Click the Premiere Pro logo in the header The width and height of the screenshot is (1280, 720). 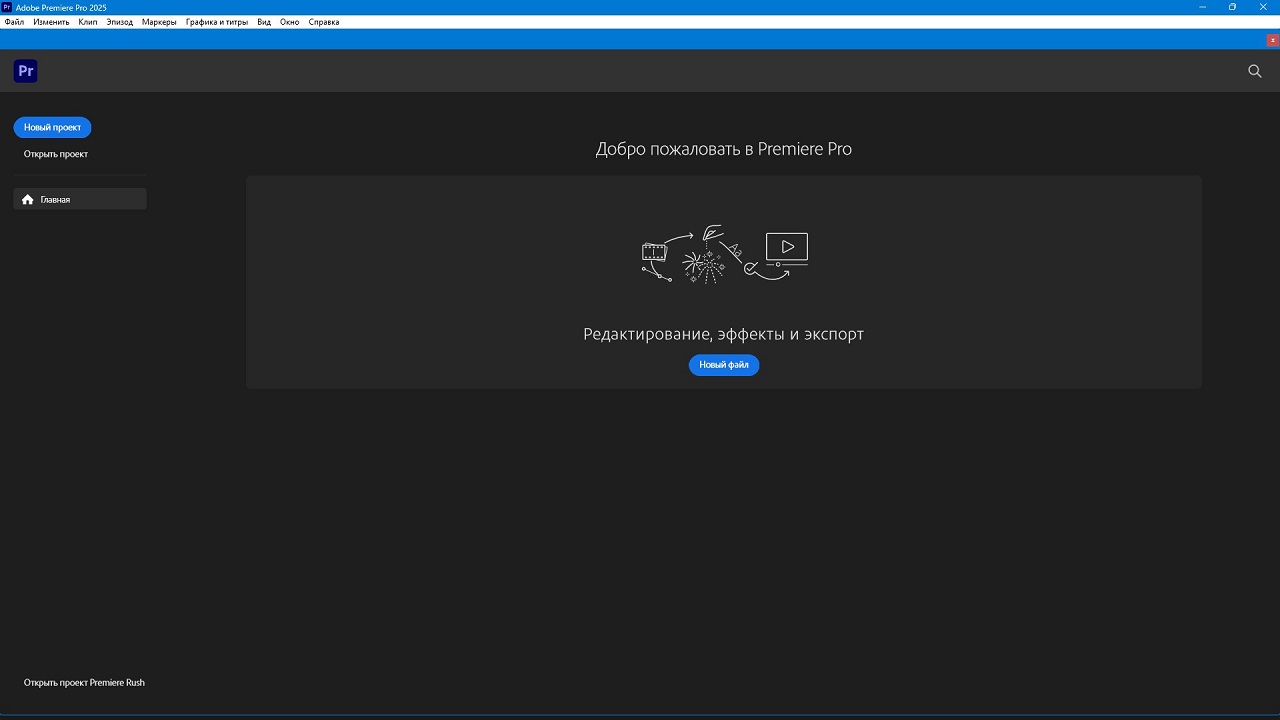[26, 71]
